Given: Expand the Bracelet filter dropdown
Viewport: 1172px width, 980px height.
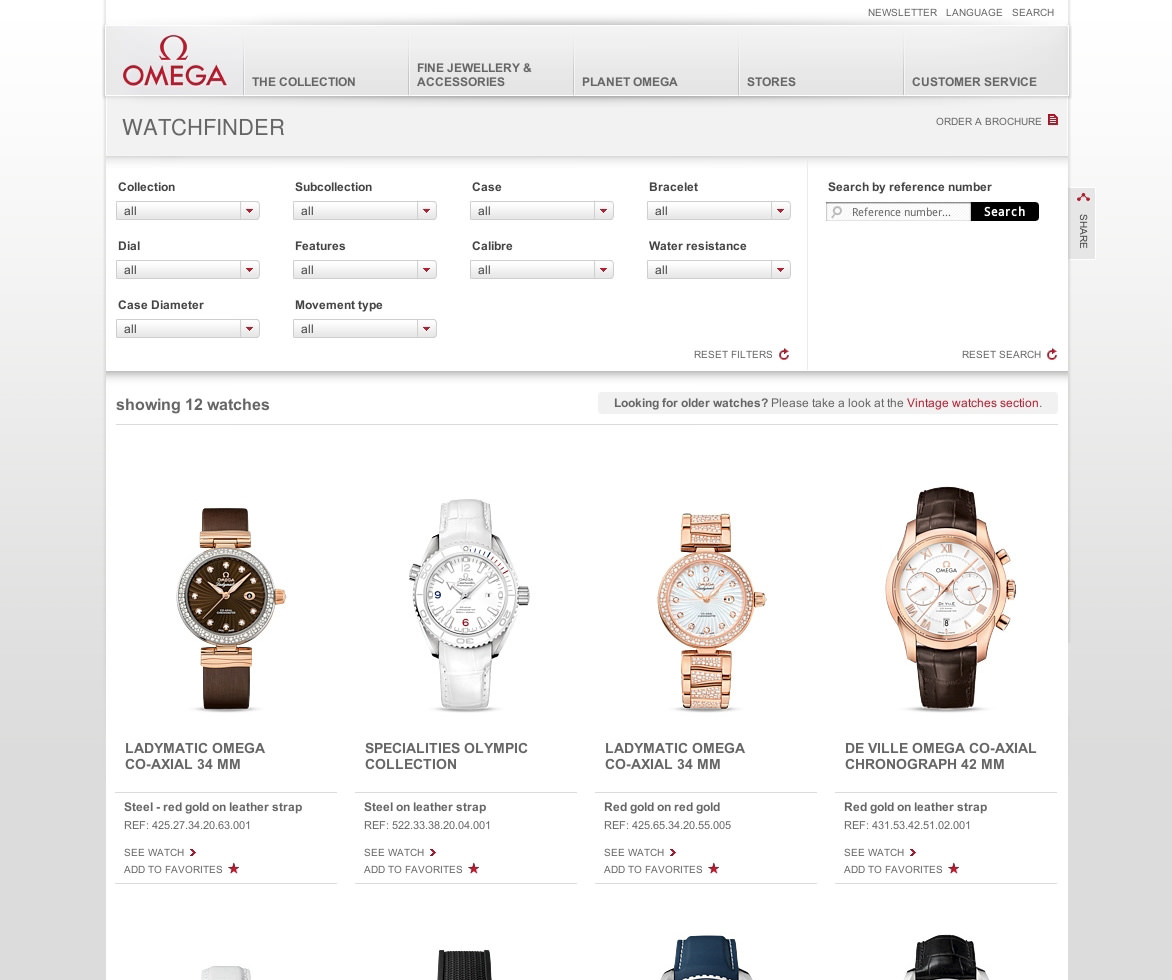Looking at the screenshot, I should 718,211.
